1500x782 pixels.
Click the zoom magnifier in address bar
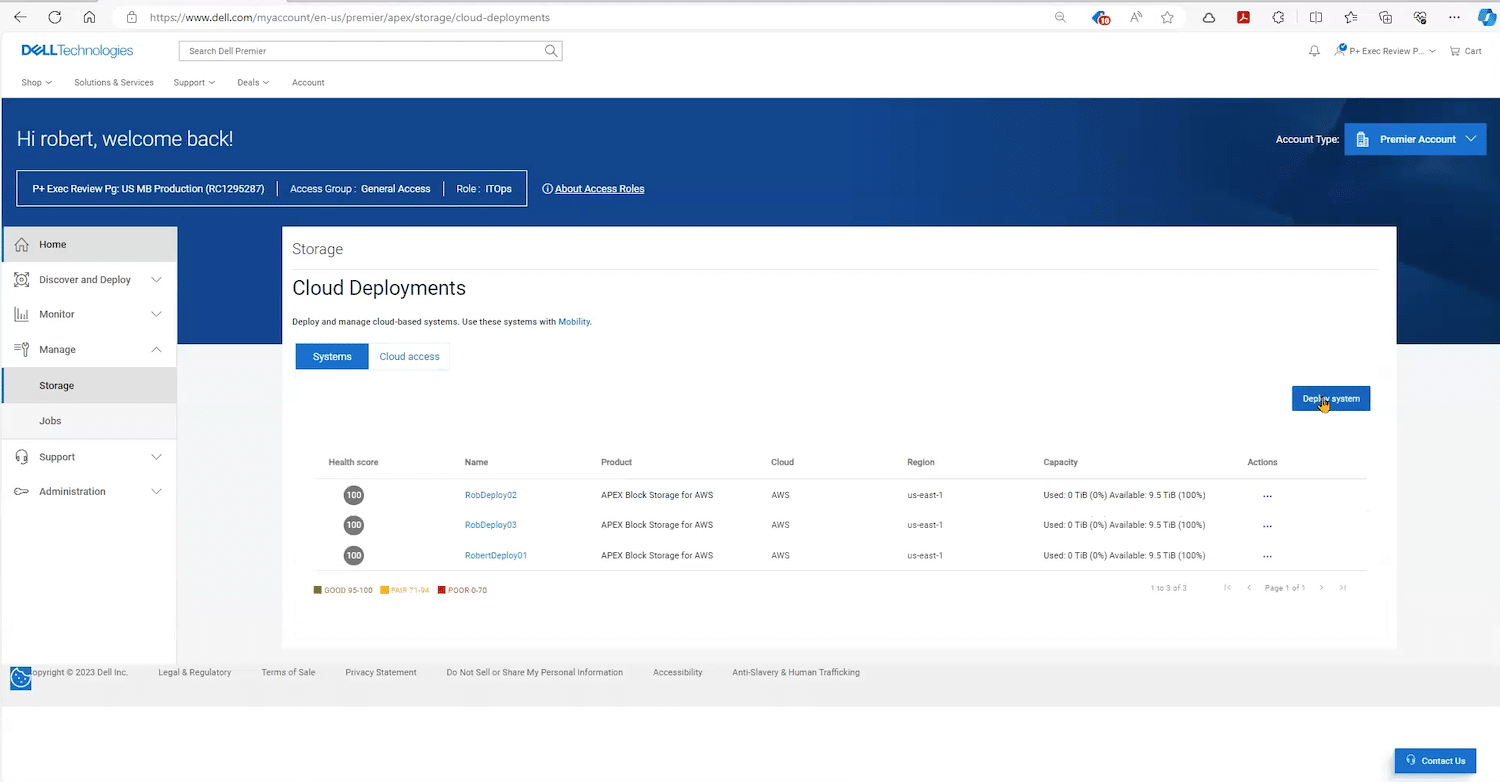tap(1061, 17)
